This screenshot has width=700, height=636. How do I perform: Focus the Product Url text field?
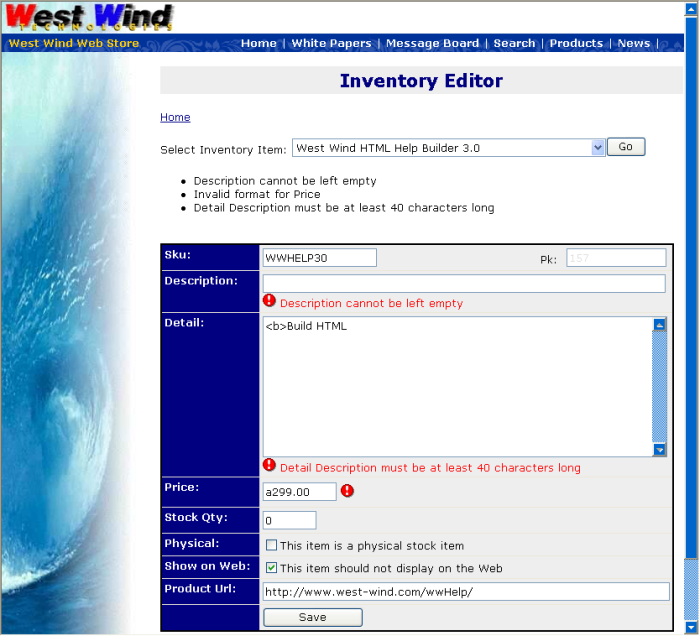point(465,592)
